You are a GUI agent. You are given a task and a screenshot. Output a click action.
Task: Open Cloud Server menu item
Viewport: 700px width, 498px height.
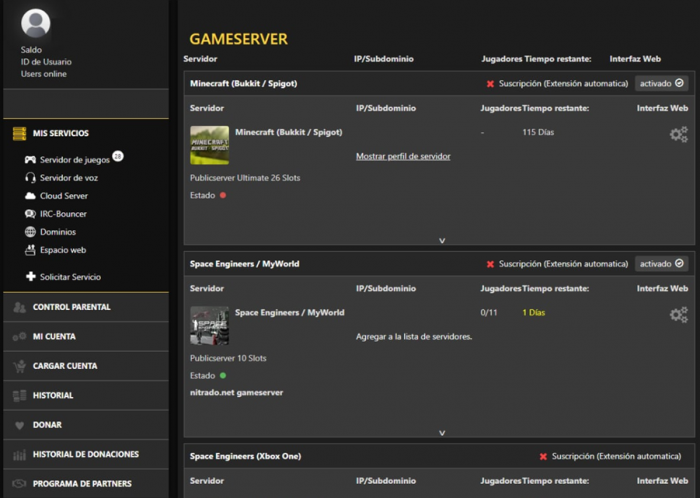coord(64,196)
